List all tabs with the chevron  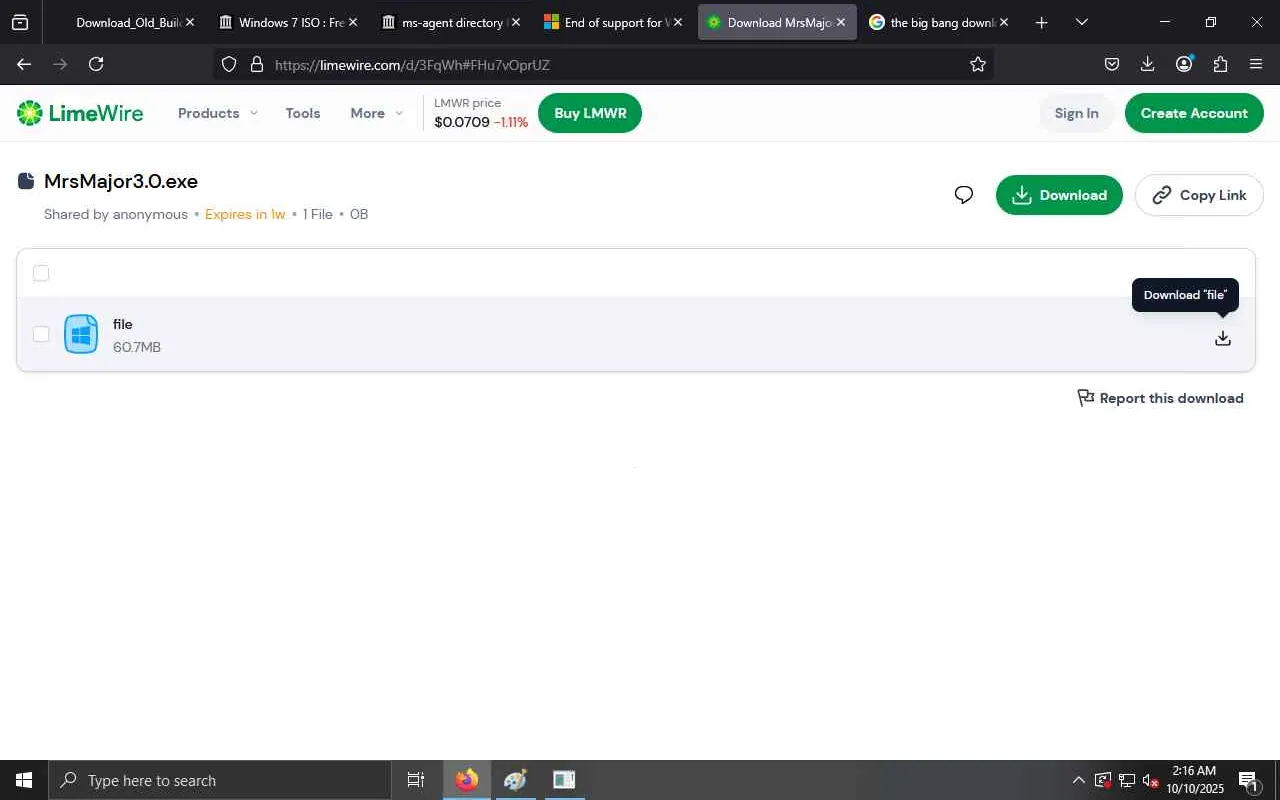point(1082,22)
